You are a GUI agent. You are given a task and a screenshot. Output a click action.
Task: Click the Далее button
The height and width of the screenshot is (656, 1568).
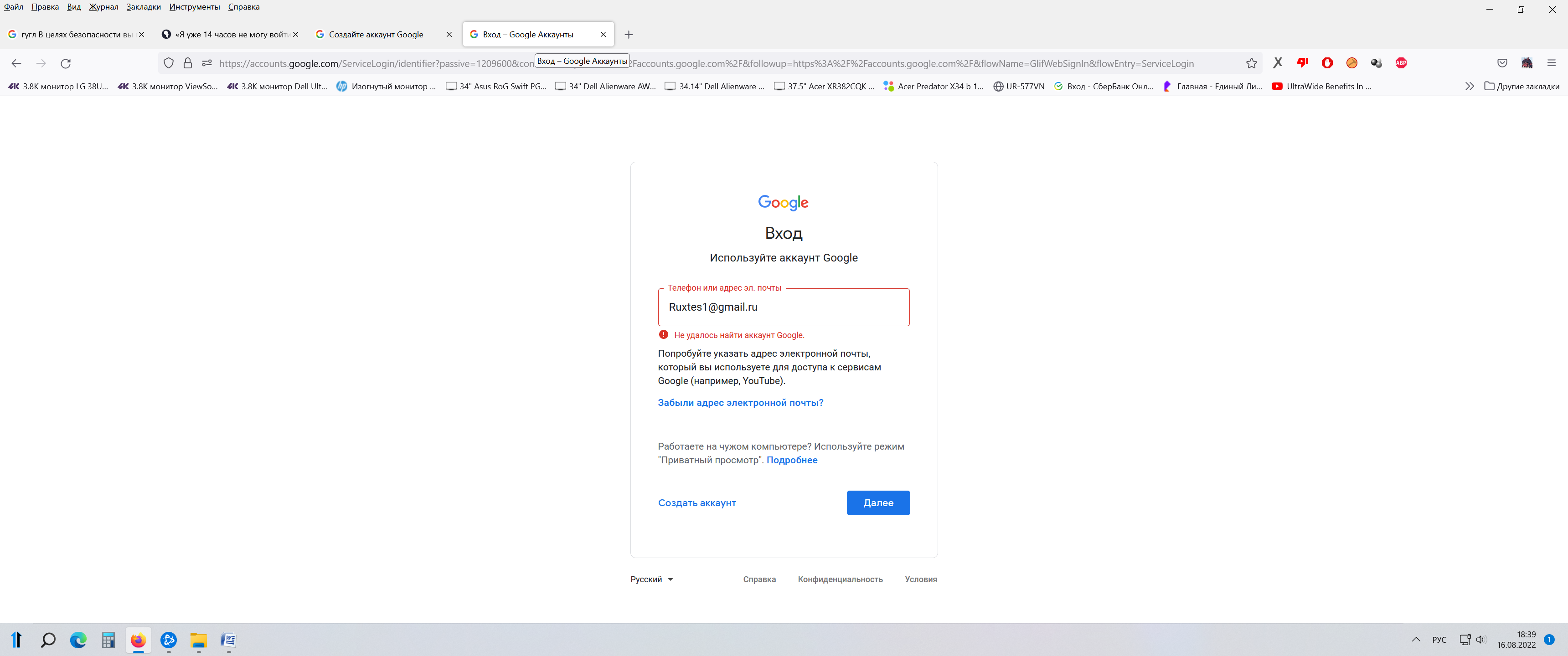coord(878,502)
